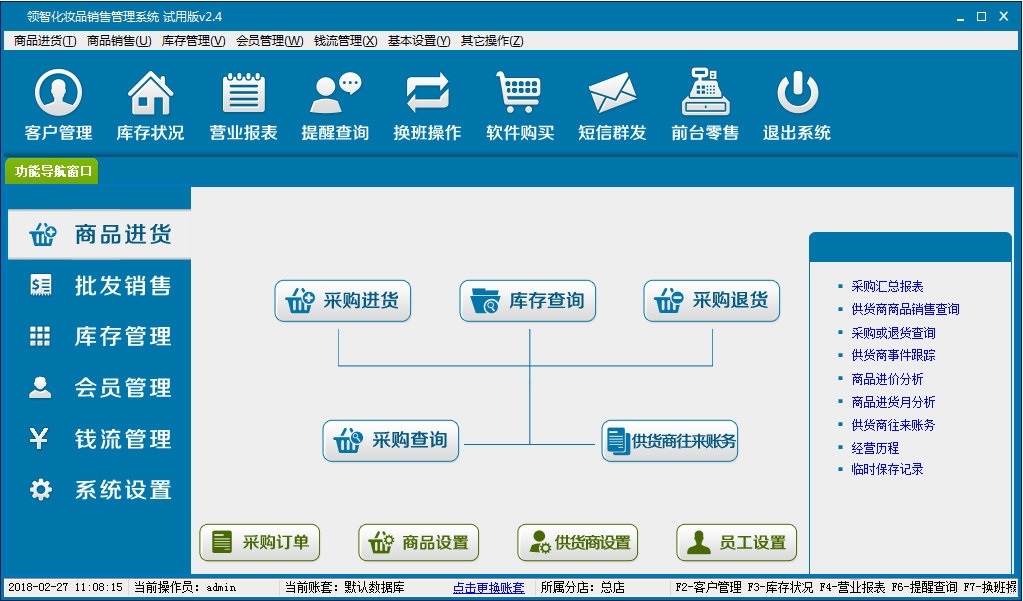Image resolution: width=1023 pixels, height=601 pixels.
Task: Open the 采购或退货查询 link
Action: [893, 333]
